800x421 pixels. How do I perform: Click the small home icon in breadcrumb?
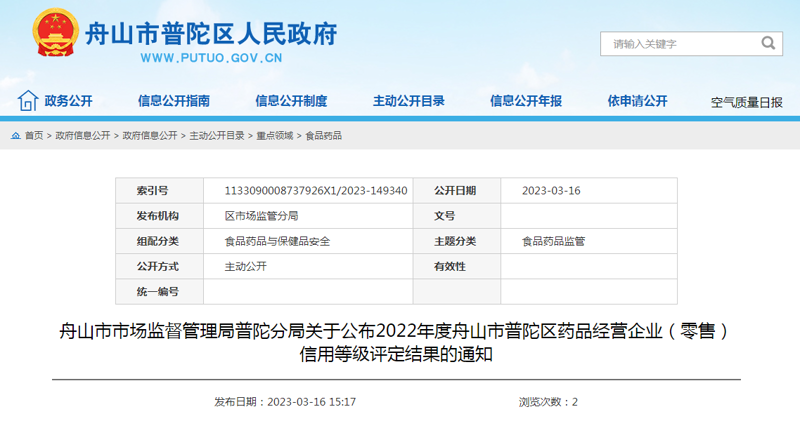16,136
